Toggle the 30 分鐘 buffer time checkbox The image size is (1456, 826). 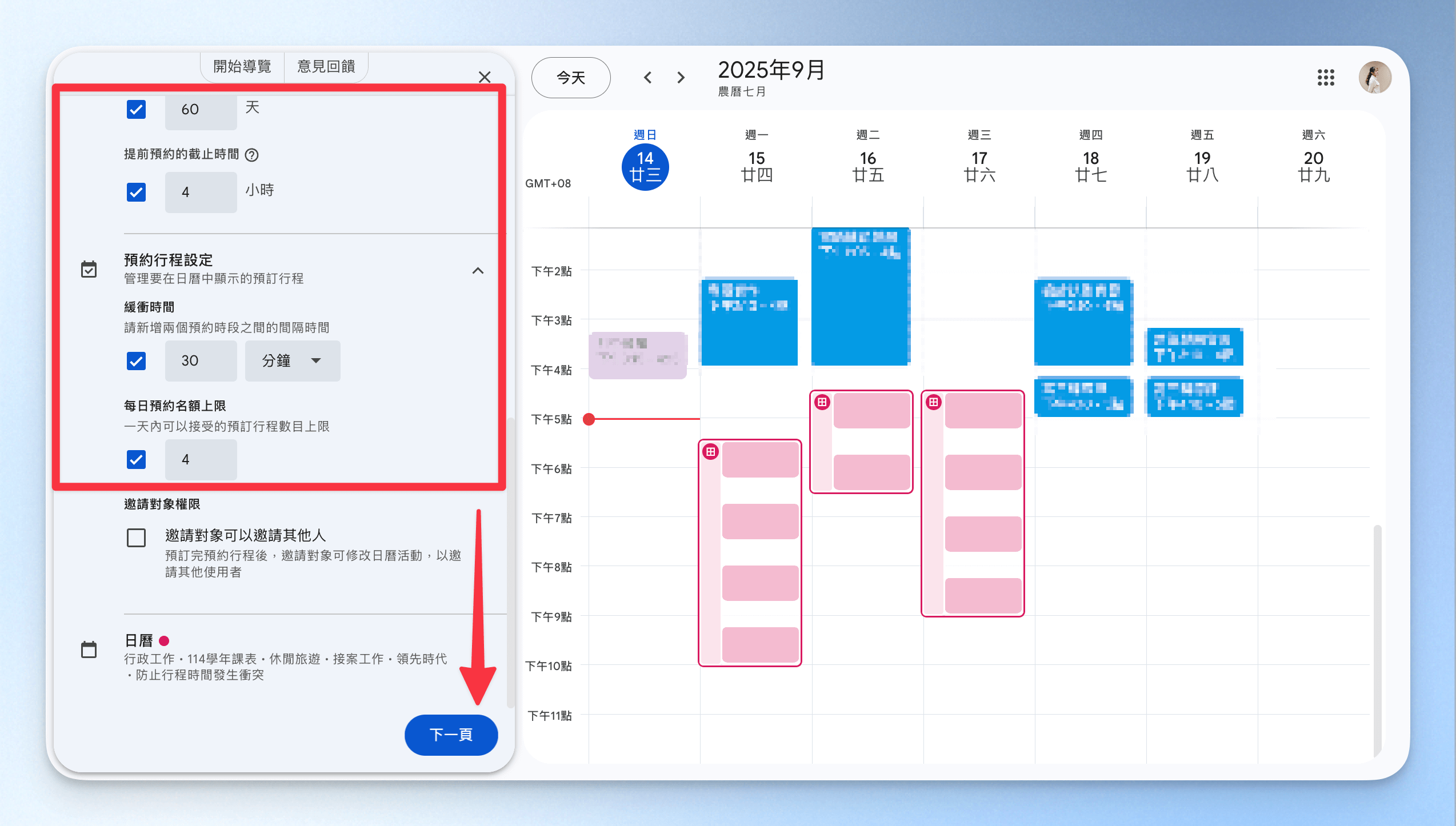click(136, 361)
